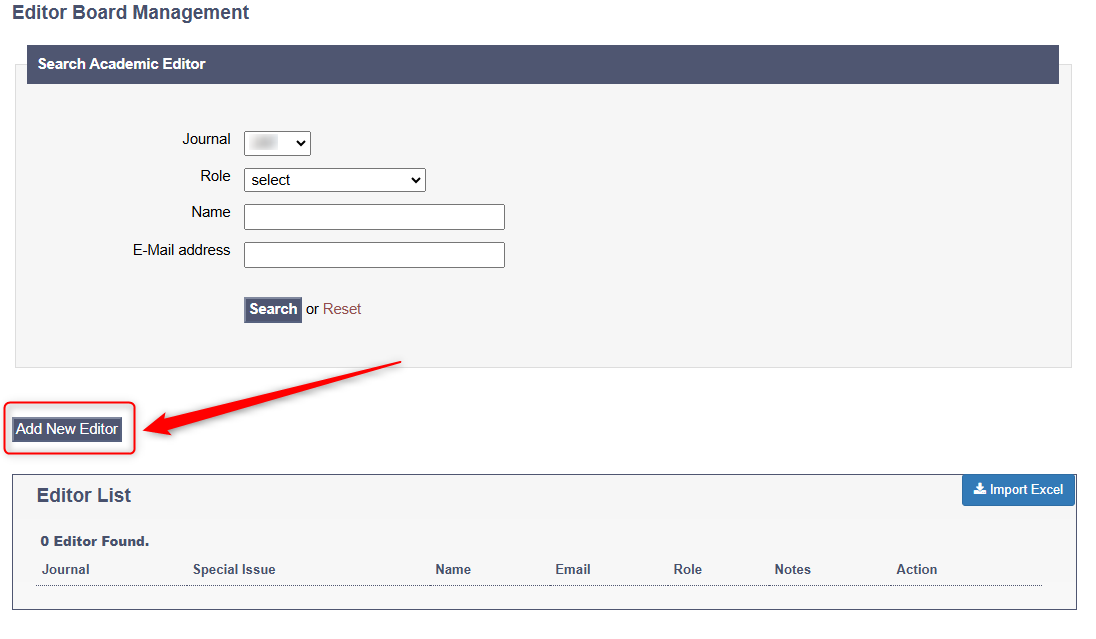Focus the E-Mail address input box
This screenshot has height=639, width=1096.
click(374, 255)
